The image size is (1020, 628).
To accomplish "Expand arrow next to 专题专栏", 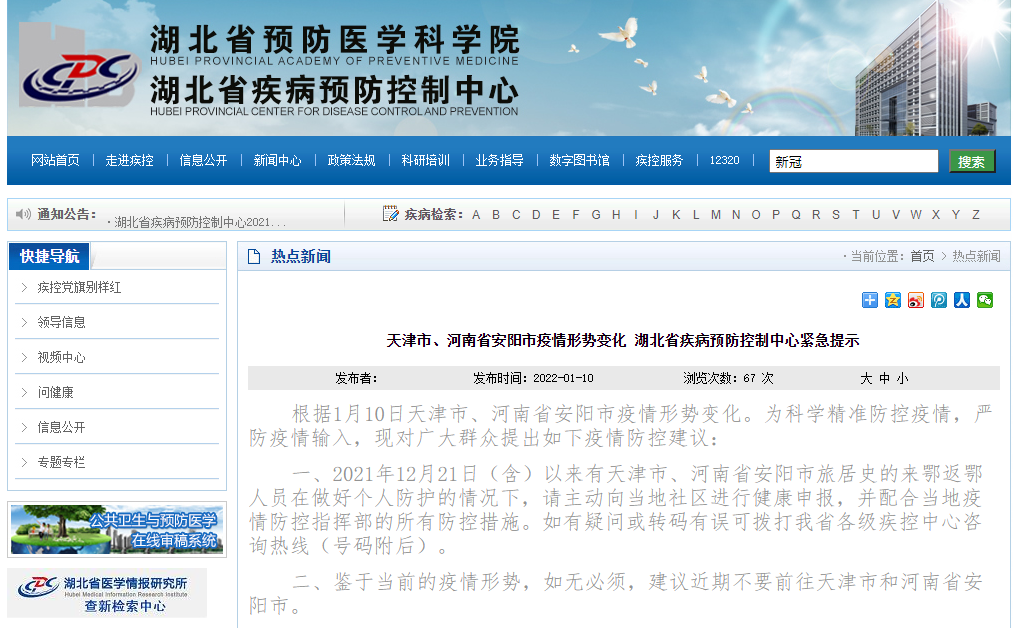I will point(24,463).
